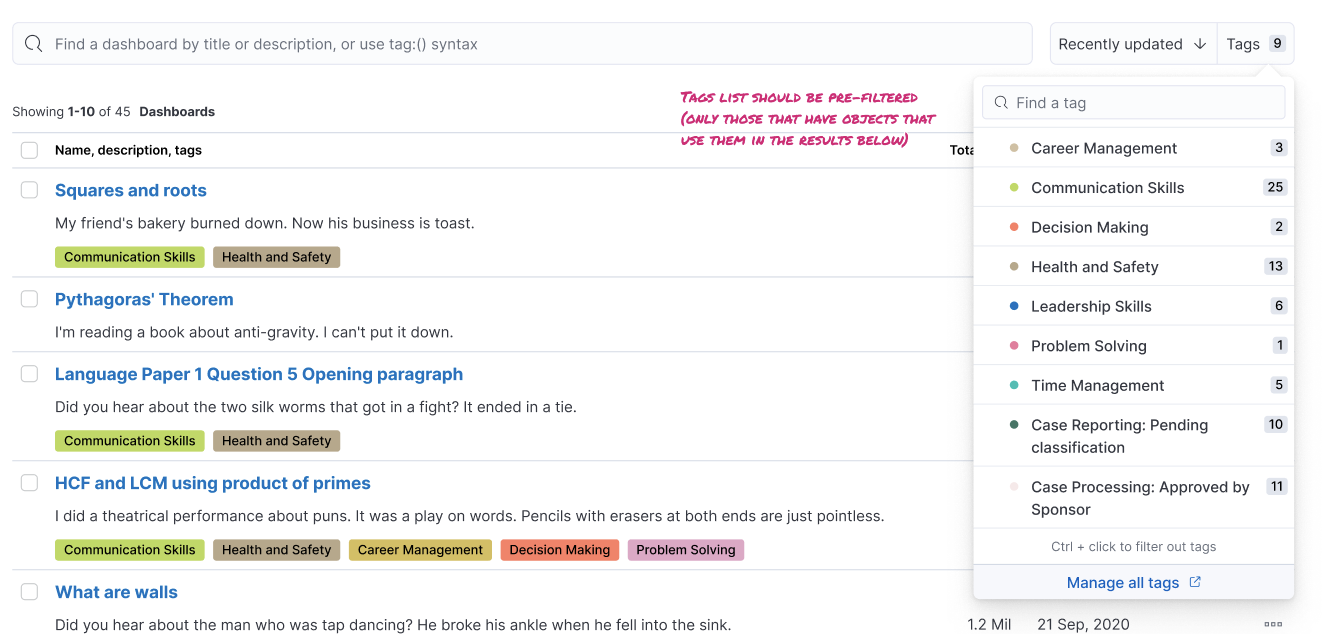Image resolution: width=1330 pixels, height=634 pixels.
Task: Select the Decision Making tag filter entry
Action: tap(1090, 227)
